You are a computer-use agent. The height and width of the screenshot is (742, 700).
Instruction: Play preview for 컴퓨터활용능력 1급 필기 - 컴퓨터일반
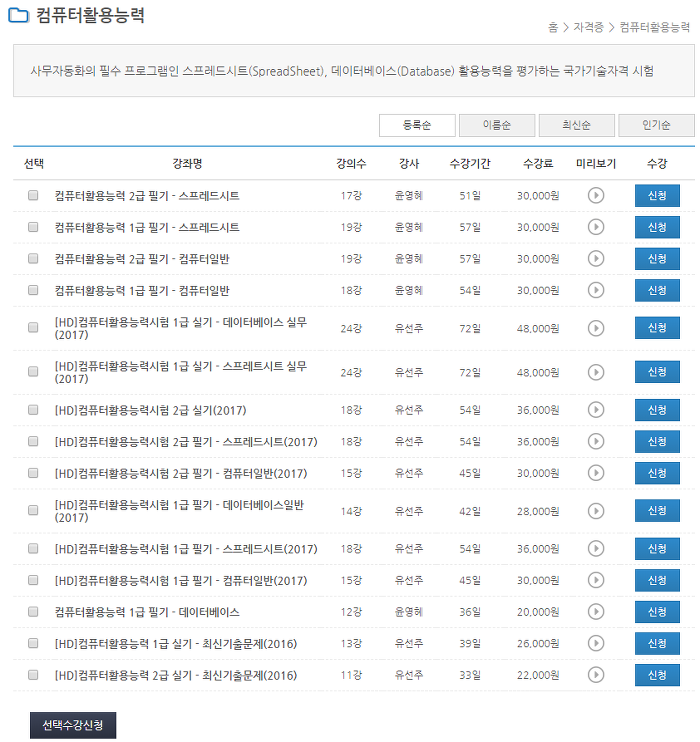coord(595,290)
